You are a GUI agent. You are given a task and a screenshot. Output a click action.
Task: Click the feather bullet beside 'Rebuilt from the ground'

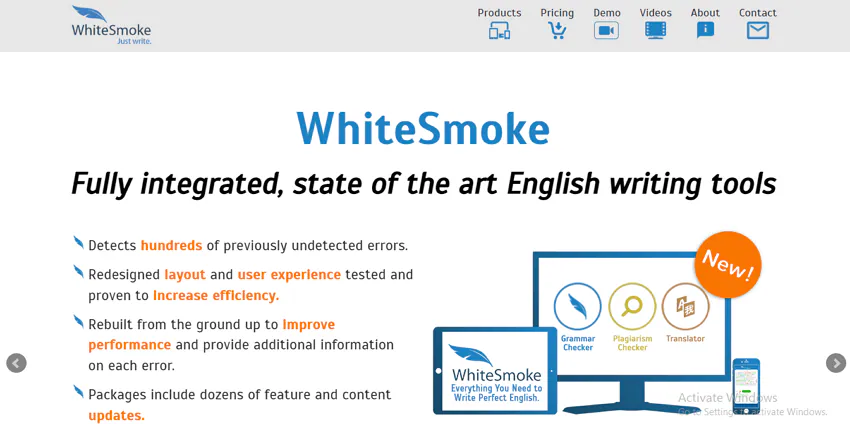click(x=79, y=322)
